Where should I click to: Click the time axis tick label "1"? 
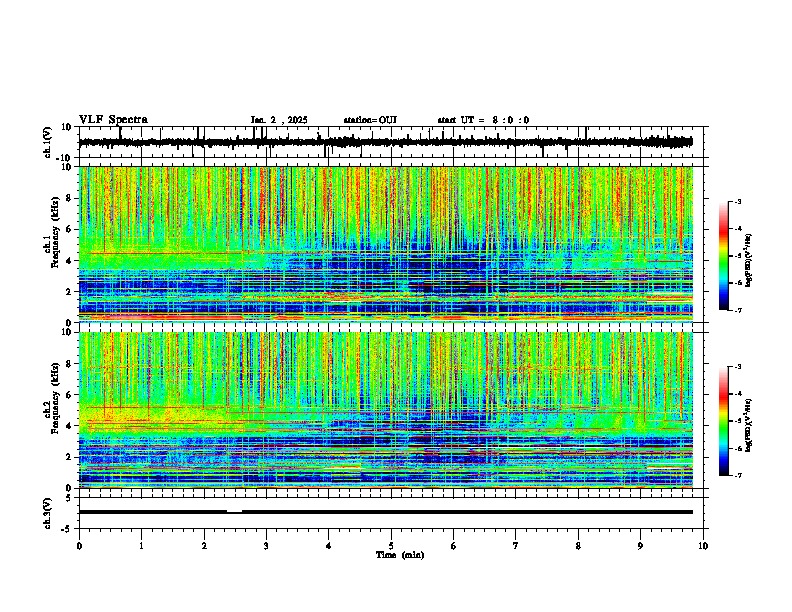pyautogui.click(x=141, y=546)
